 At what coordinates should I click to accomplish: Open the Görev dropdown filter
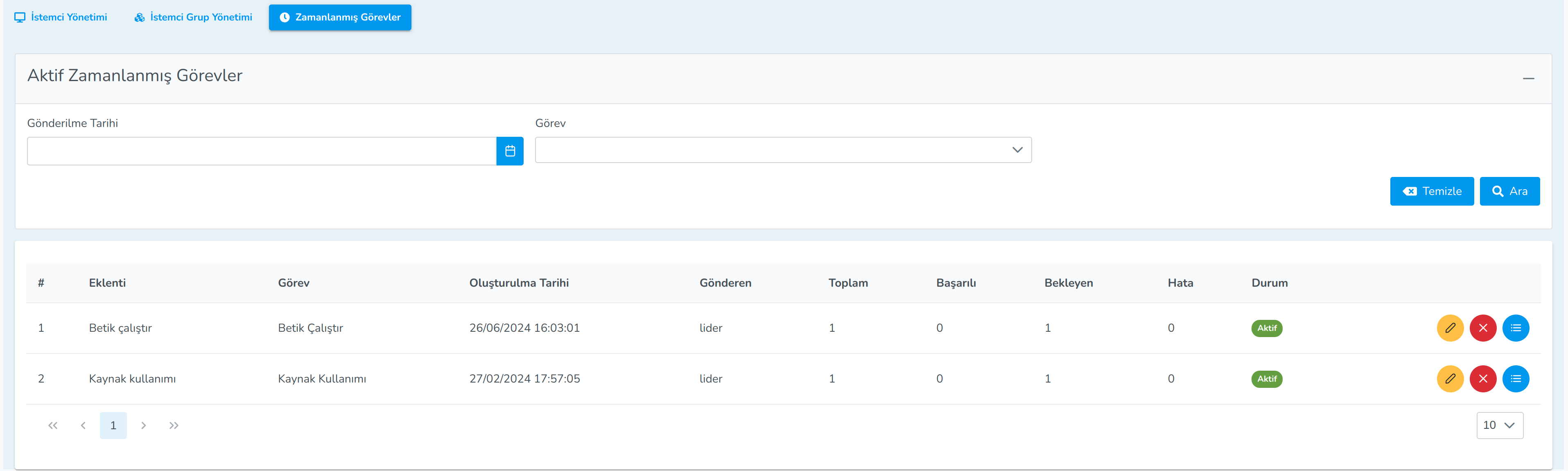(x=783, y=150)
